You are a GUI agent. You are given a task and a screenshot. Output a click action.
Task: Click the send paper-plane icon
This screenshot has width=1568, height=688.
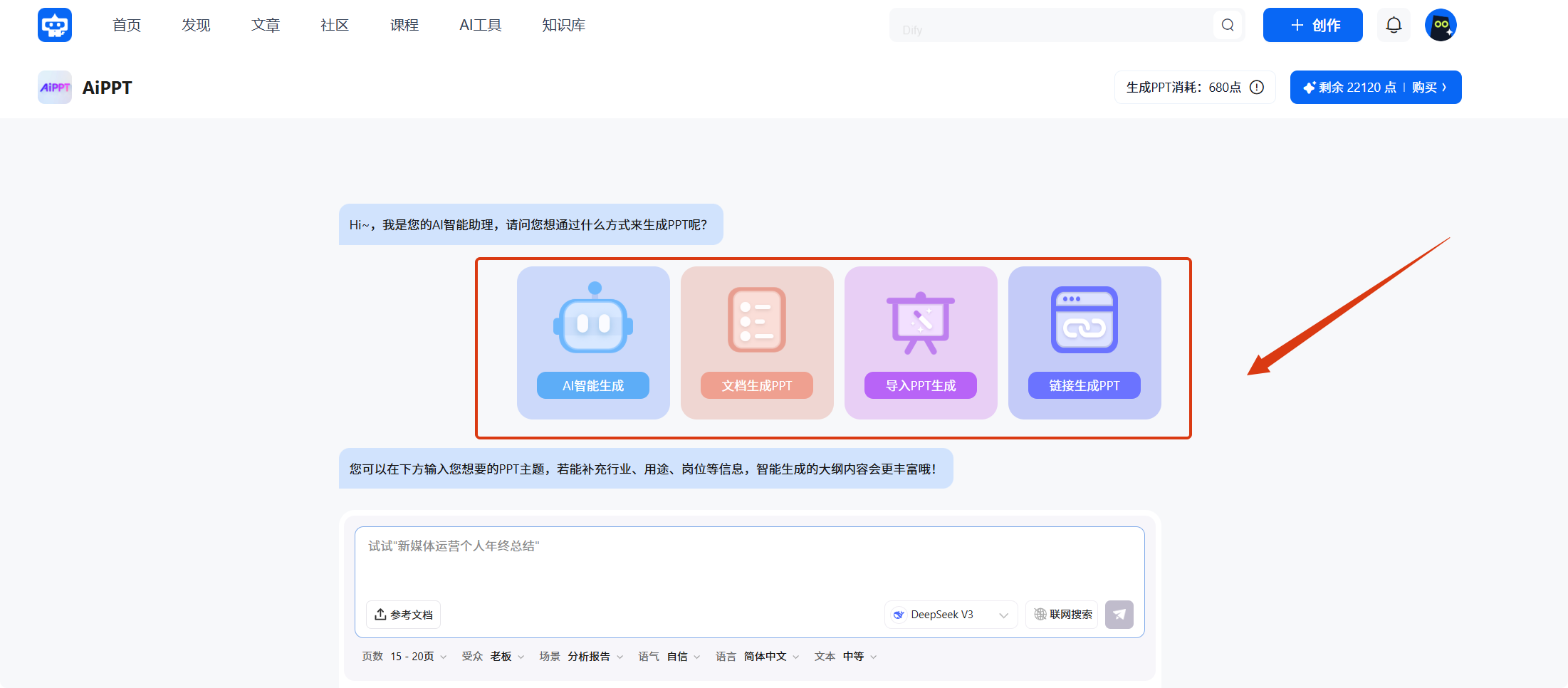(1119, 614)
